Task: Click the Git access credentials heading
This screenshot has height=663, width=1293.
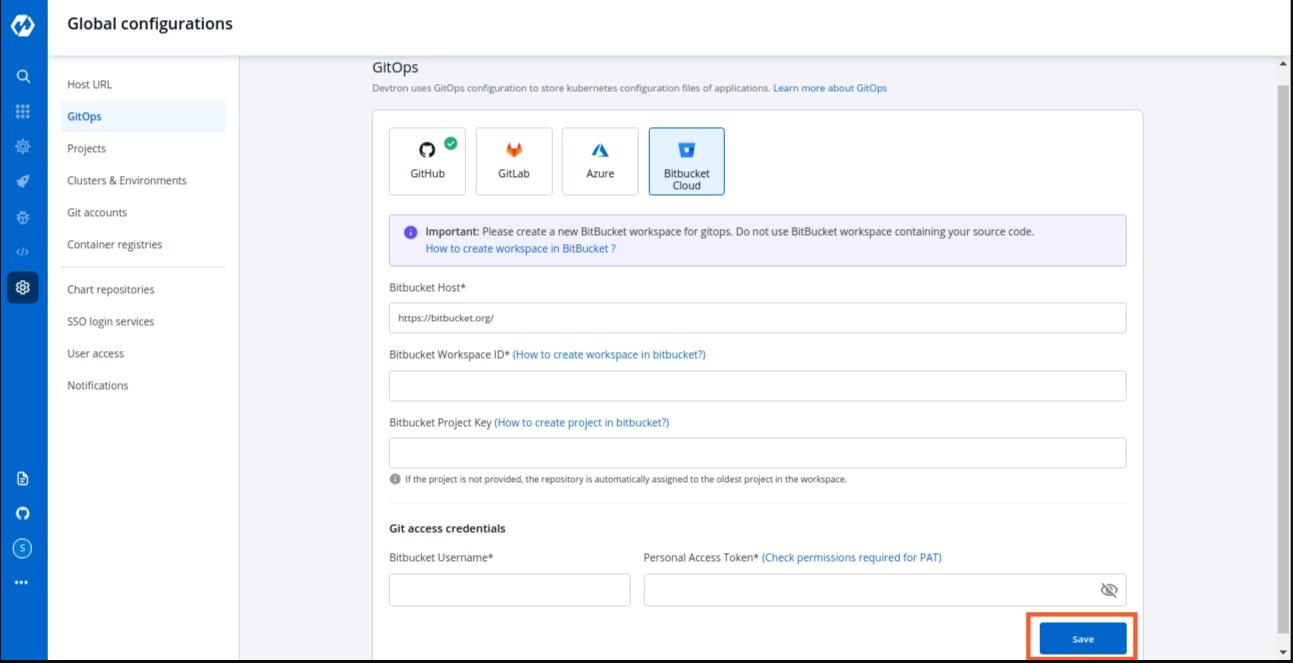Action: click(x=447, y=528)
